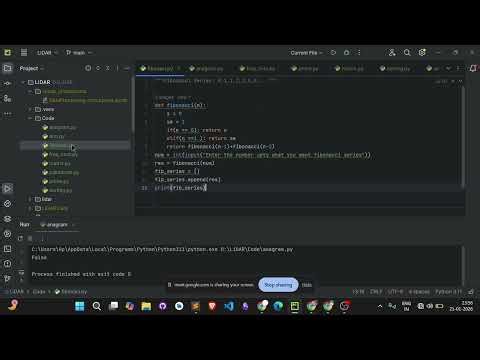Image resolution: width=480 pixels, height=360 pixels.
Task: Open the Project view mode dropdown
Action: point(32,68)
